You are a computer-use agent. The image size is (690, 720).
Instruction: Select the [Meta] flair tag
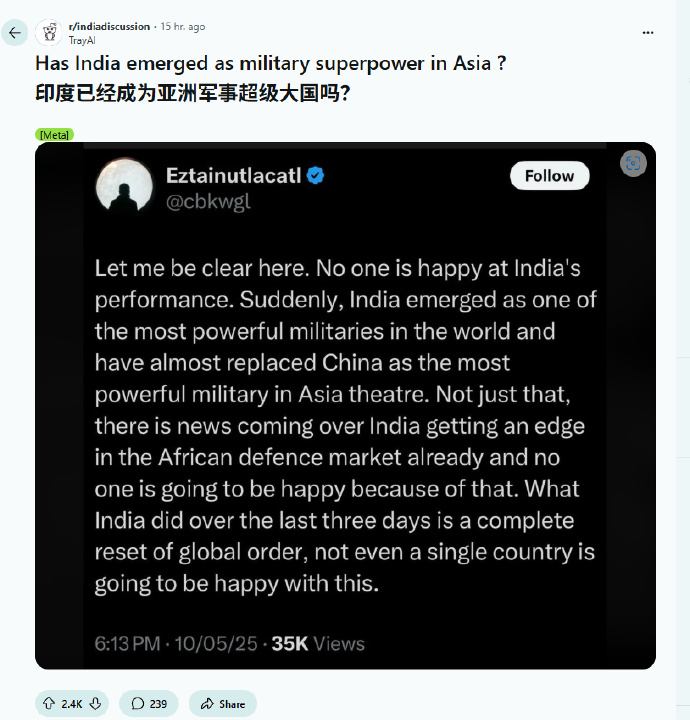tap(54, 134)
